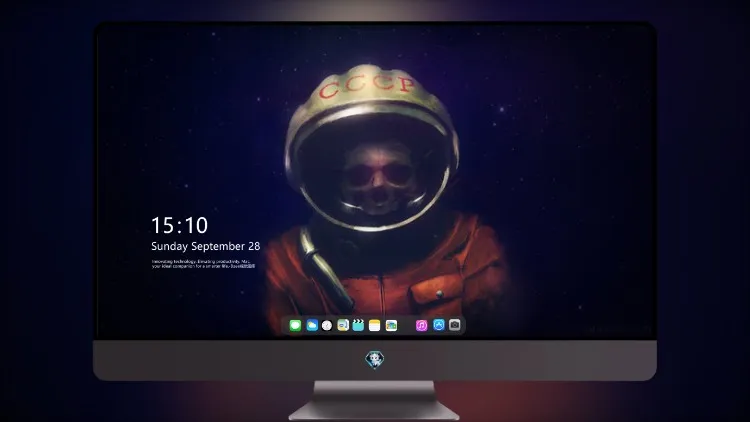
Task: Click the CCCP lettering on helmet
Action: pos(367,86)
